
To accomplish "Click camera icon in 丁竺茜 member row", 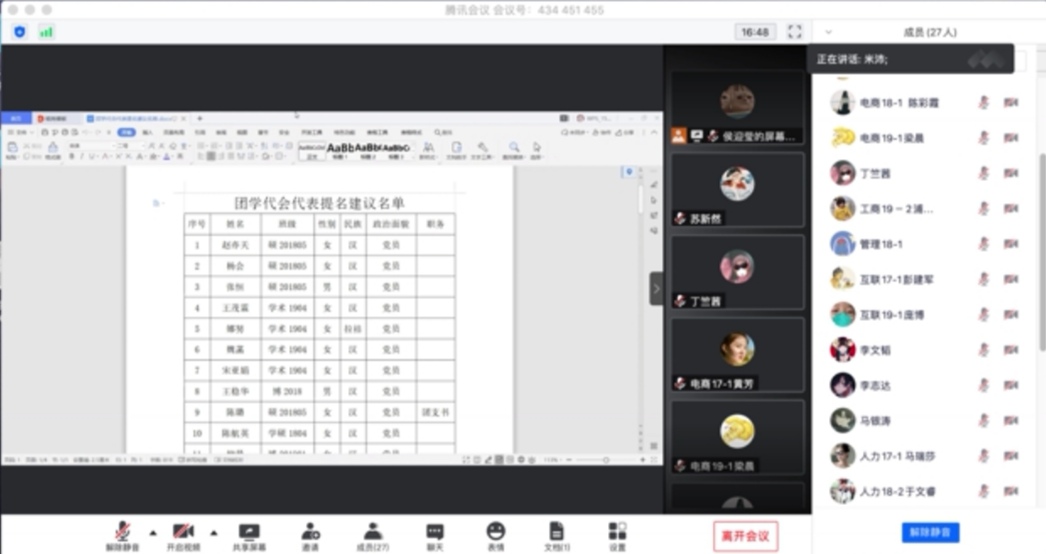I will click(1011, 174).
